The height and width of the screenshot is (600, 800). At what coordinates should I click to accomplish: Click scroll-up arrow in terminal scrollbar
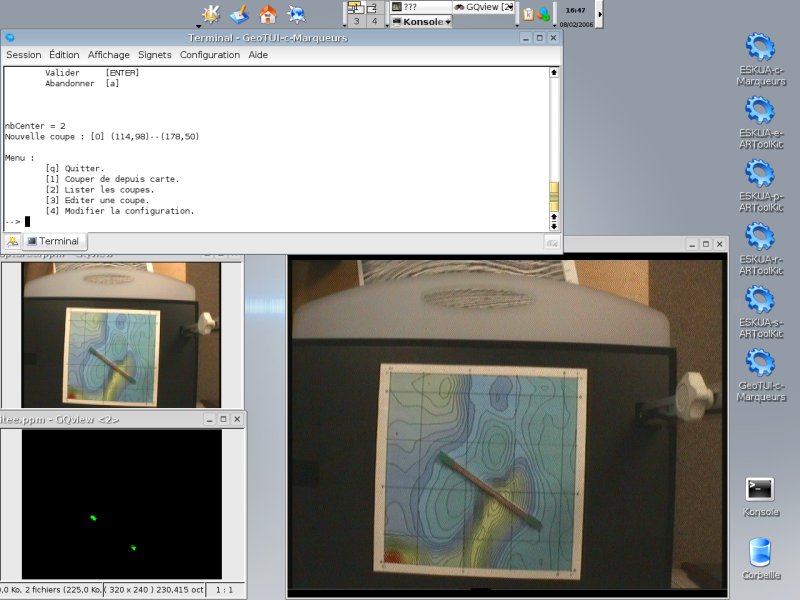point(554,72)
